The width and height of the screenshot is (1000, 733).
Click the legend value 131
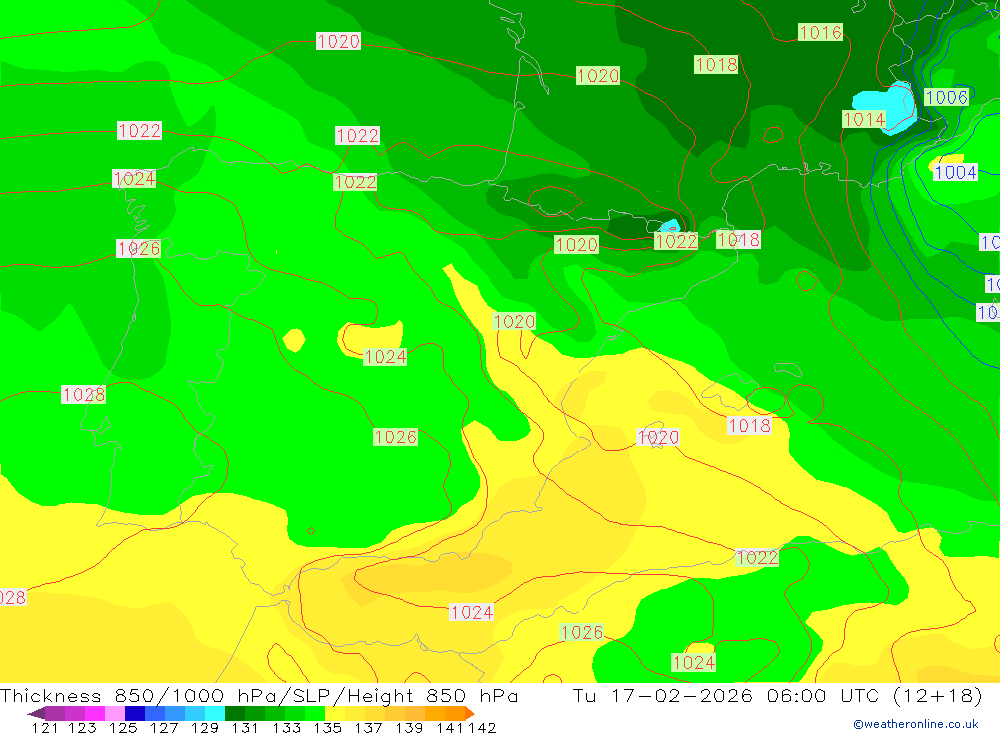click(x=245, y=727)
